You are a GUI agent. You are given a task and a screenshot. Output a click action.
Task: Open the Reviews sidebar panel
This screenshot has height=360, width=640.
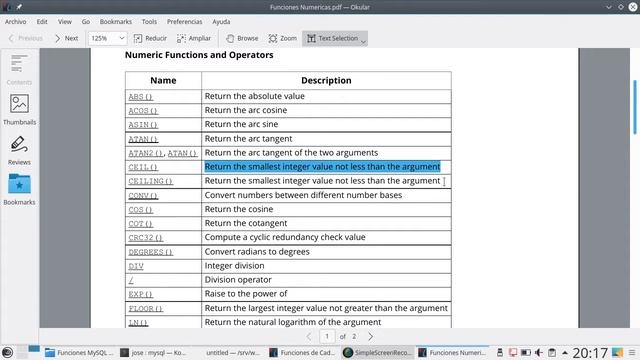(19, 150)
